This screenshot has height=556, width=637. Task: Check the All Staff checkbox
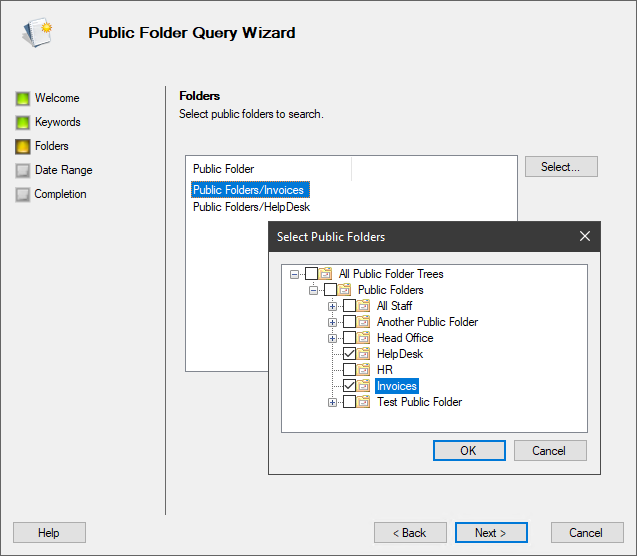(x=349, y=306)
